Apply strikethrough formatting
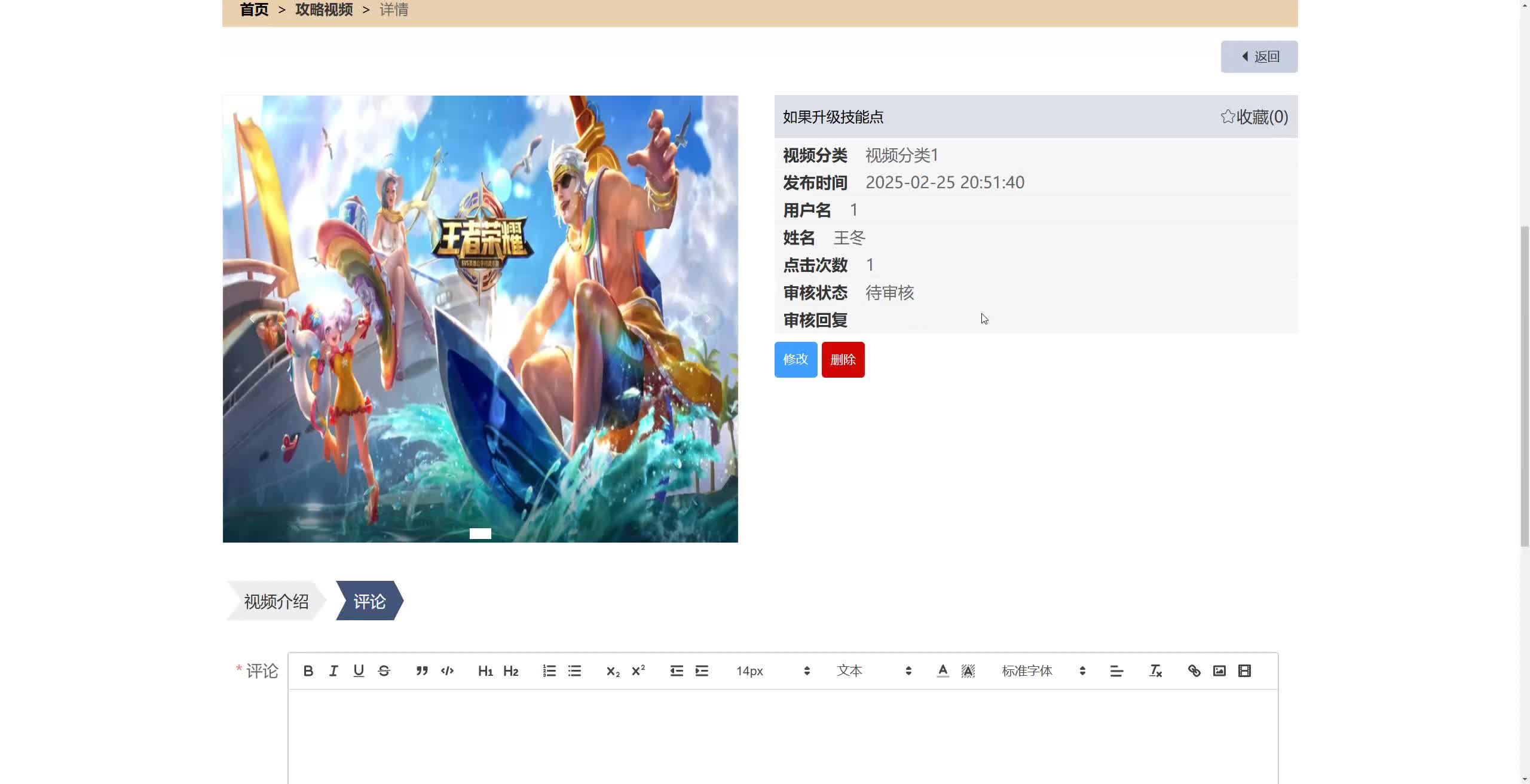The image size is (1530, 784). point(383,670)
